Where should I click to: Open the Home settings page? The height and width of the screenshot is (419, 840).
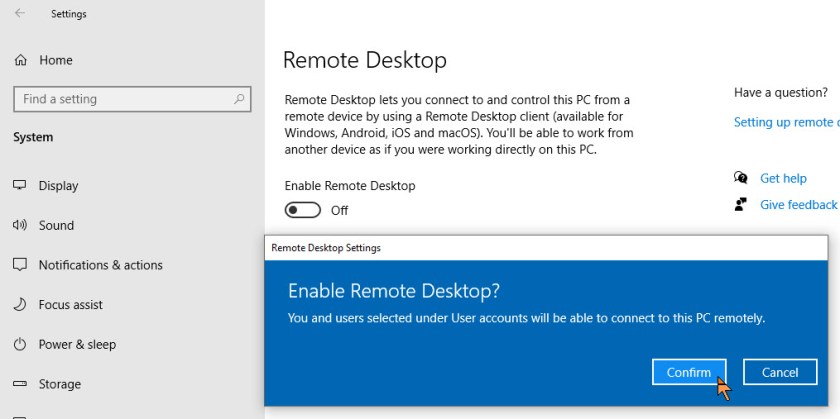[x=56, y=60]
